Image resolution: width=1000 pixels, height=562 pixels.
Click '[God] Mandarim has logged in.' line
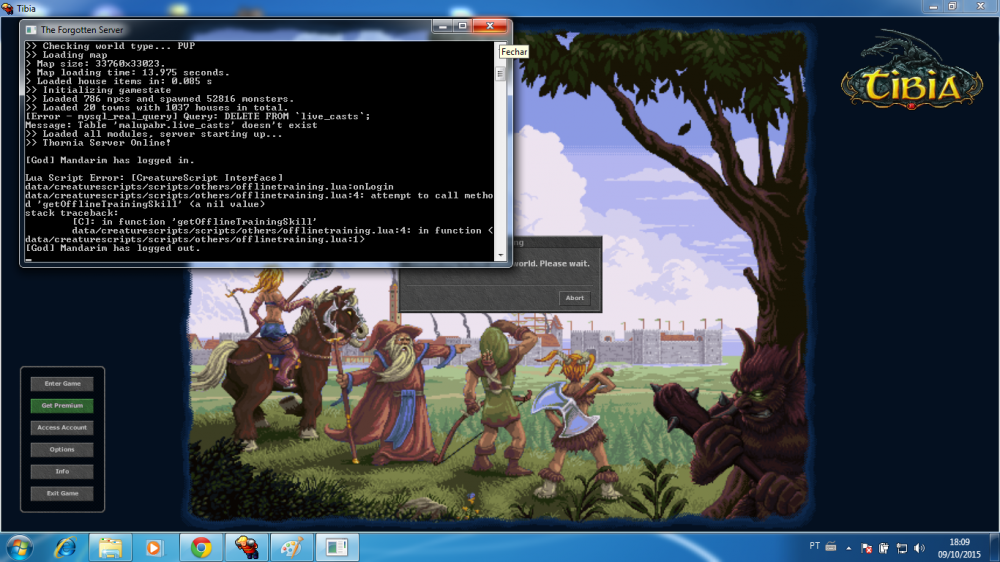pos(110,160)
